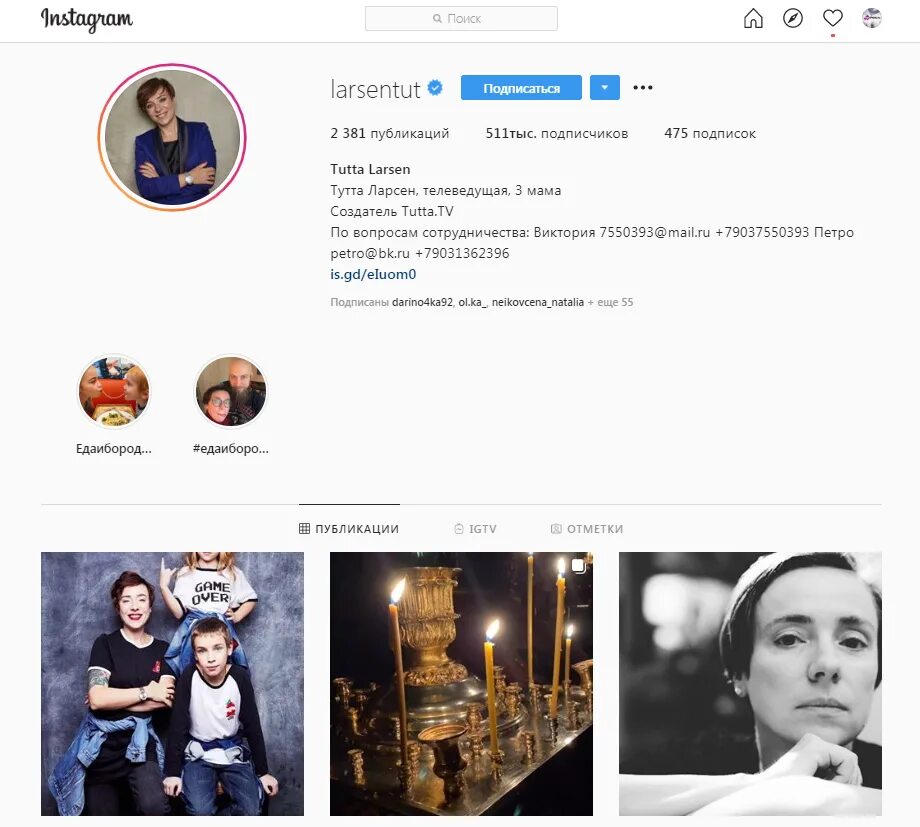Open the Explore compass icon
Image resolution: width=920 pixels, height=827 pixels.
click(x=793, y=19)
